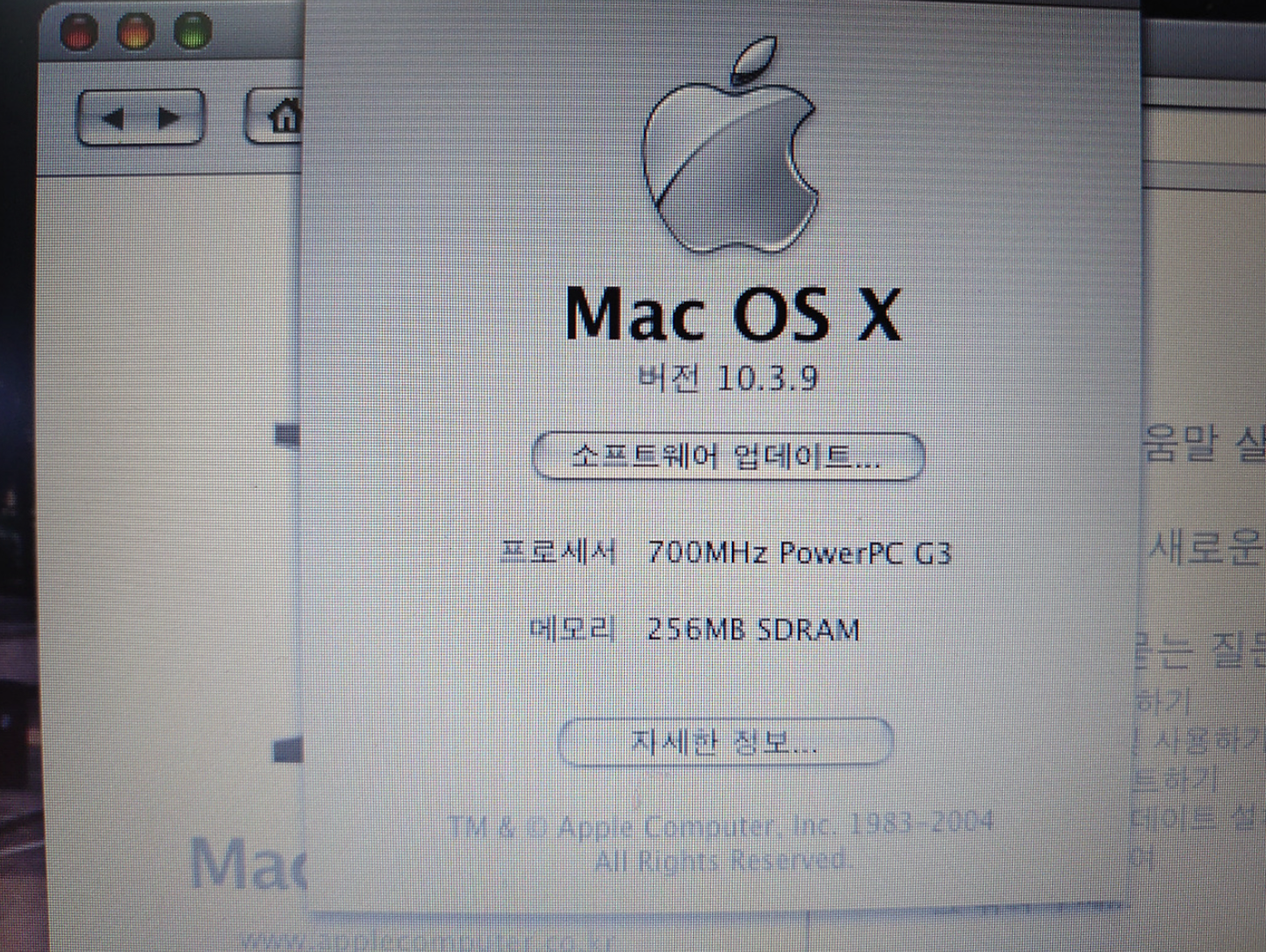Click the 메모리 label

(x=572, y=628)
